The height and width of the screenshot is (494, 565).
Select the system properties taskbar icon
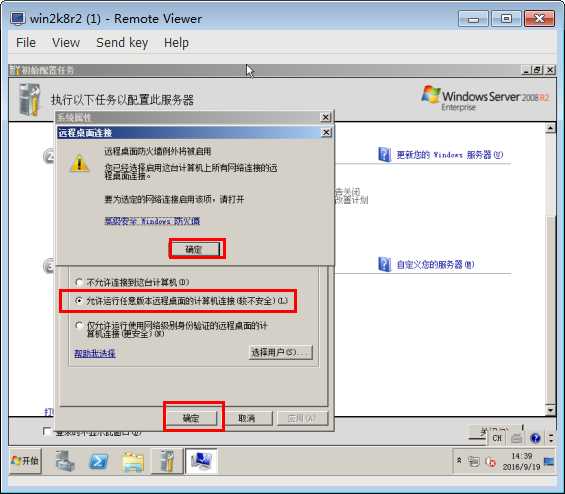201,461
